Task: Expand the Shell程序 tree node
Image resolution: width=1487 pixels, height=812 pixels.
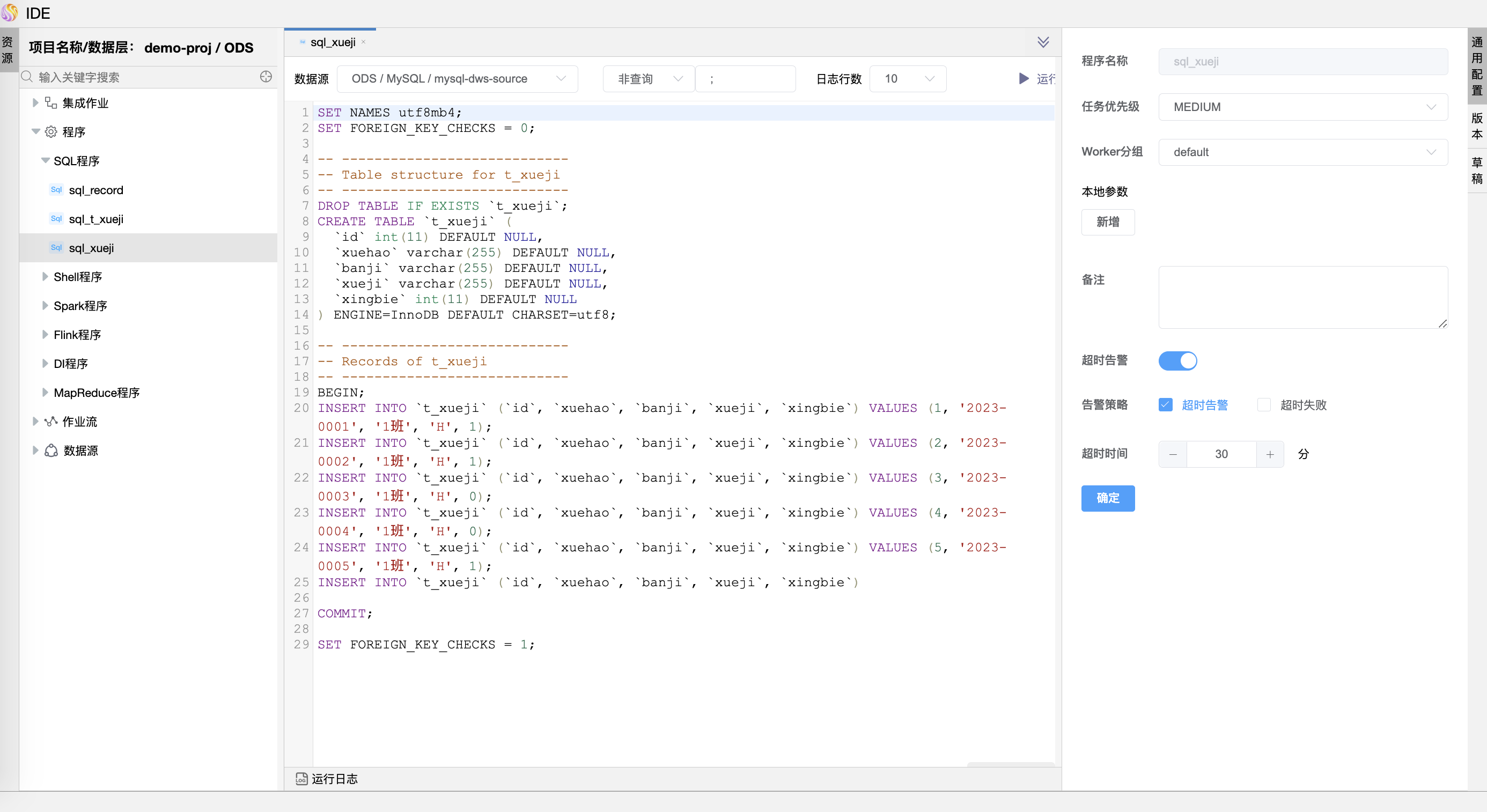Action: click(x=45, y=276)
